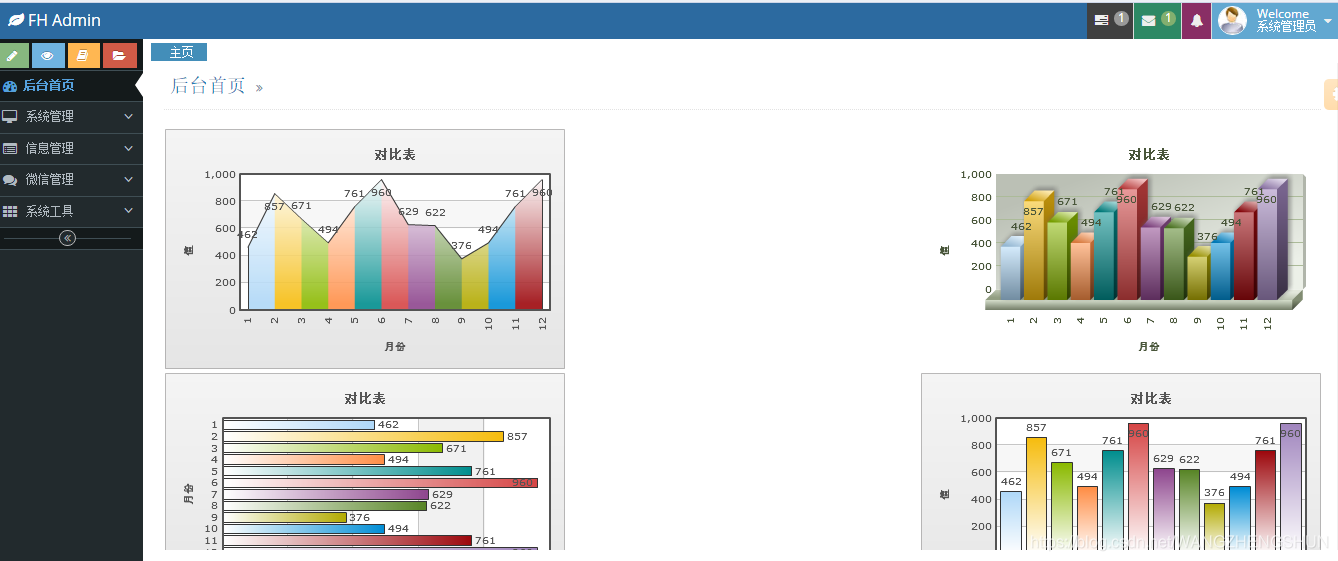The image size is (1338, 561).
Task: Click the list icon beside 信息管理
Action: (10, 148)
